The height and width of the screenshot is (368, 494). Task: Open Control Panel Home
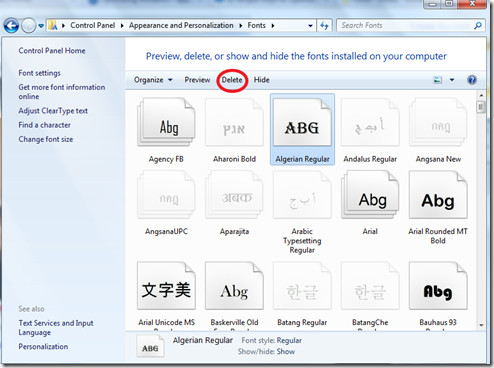pos(52,51)
